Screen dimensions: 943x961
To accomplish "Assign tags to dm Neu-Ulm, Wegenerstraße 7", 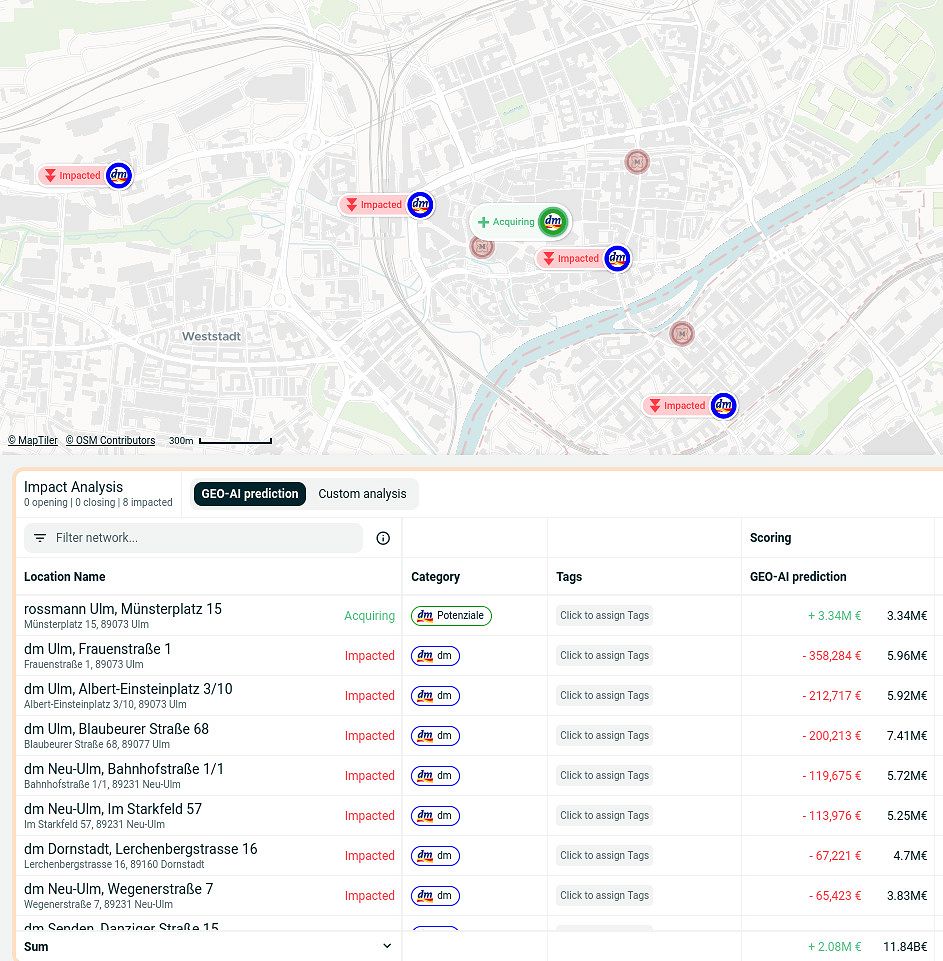I will [x=604, y=895].
